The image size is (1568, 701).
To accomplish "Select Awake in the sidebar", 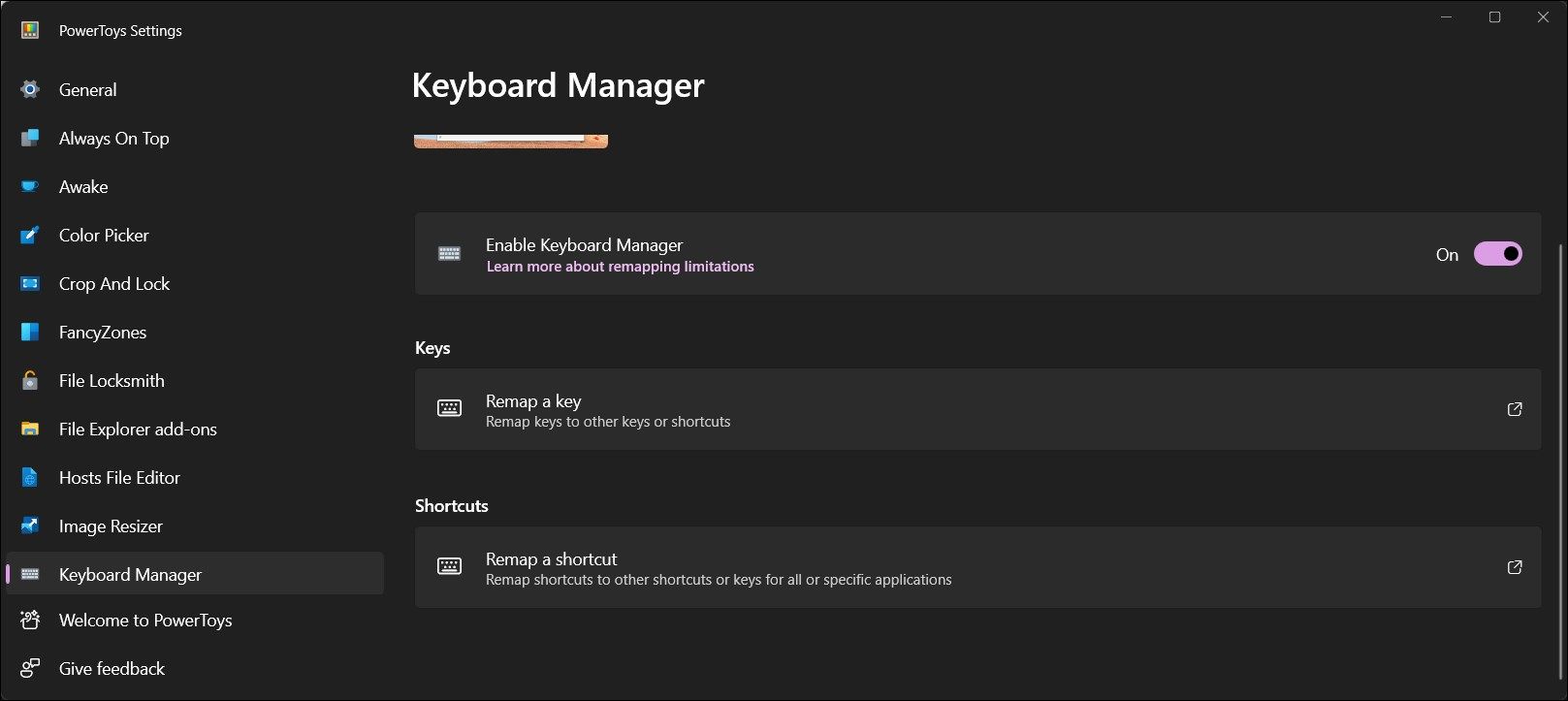I will tap(194, 186).
